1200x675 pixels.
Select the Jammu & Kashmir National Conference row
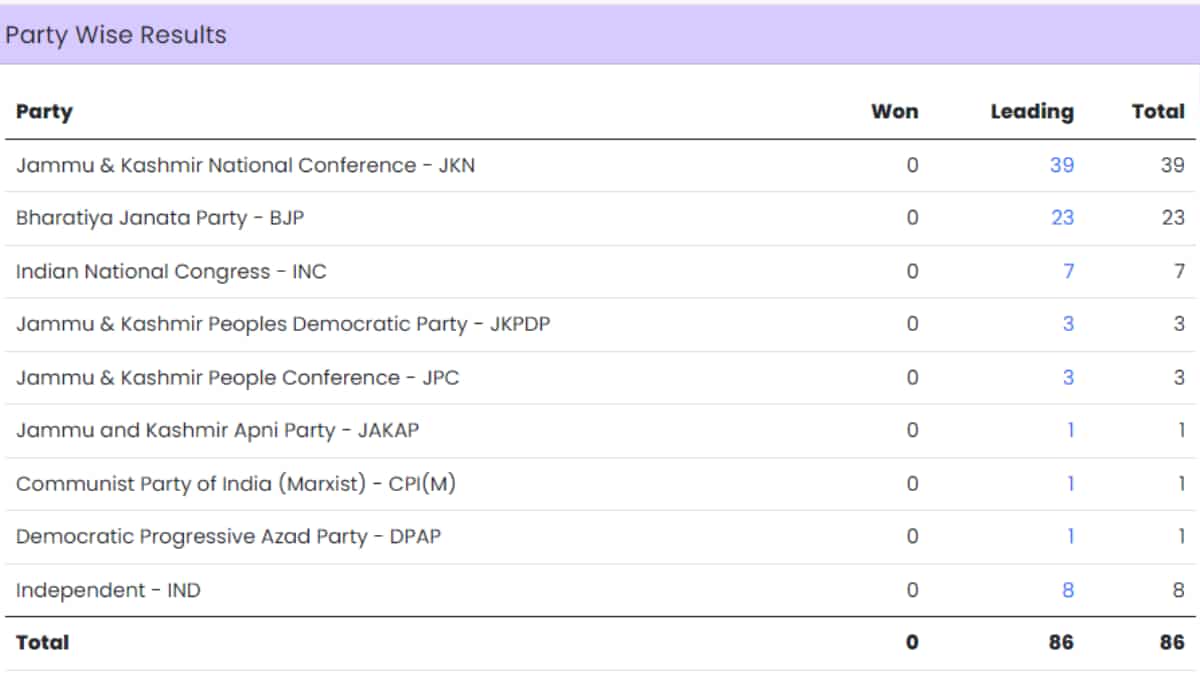(600, 165)
